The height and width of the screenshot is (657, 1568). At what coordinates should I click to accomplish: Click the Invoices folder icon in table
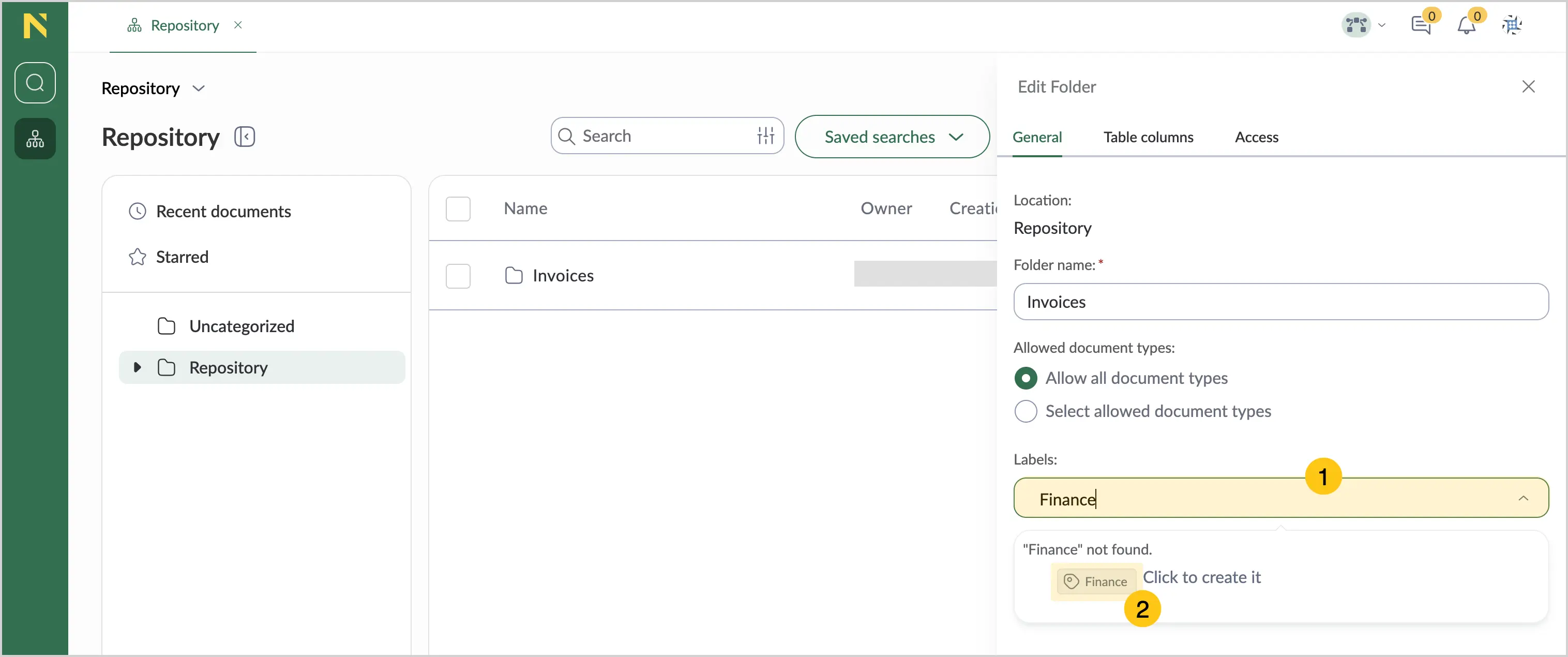[514, 276]
